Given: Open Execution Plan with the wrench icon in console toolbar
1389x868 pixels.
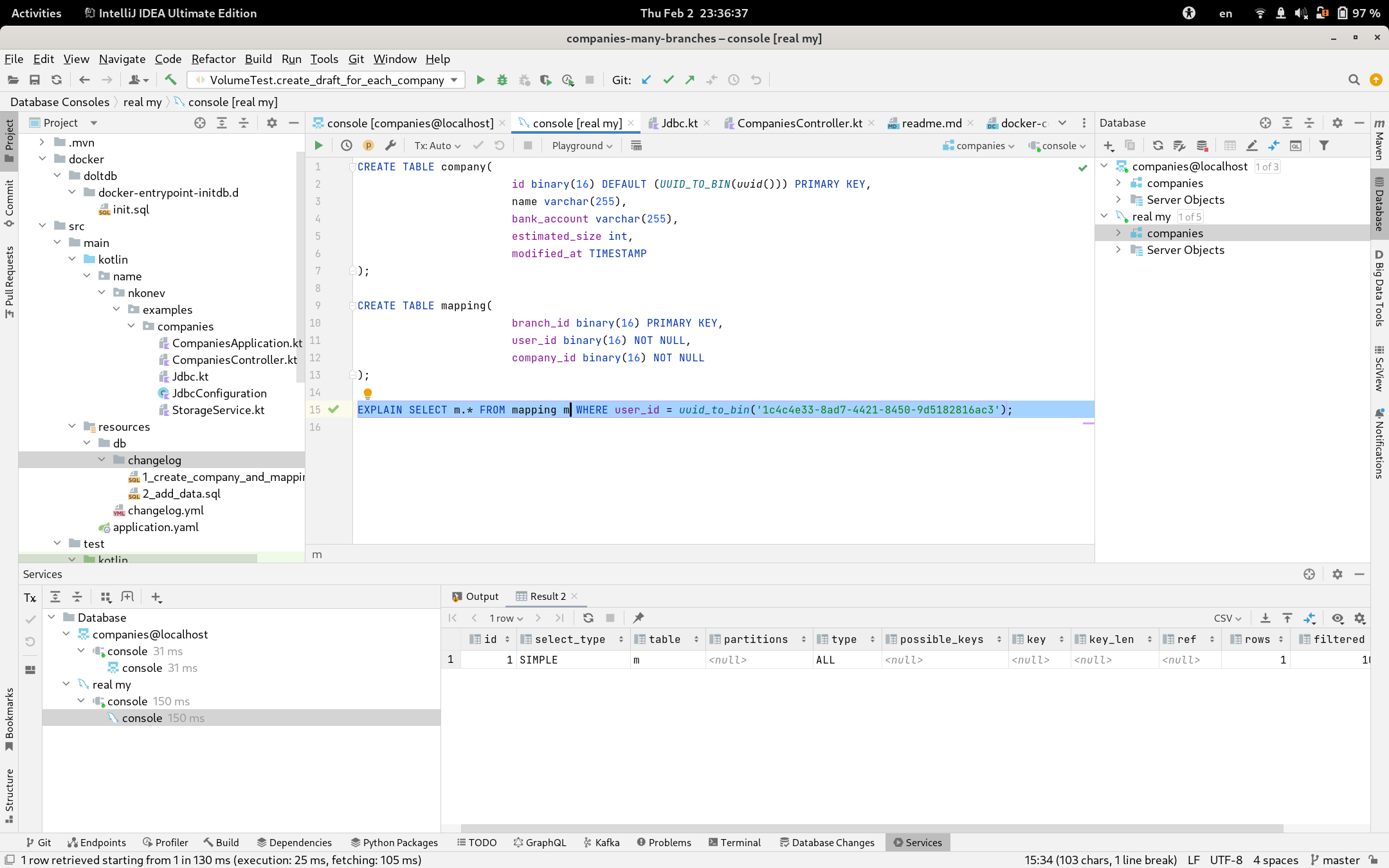Looking at the screenshot, I should click(x=391, y=145).
